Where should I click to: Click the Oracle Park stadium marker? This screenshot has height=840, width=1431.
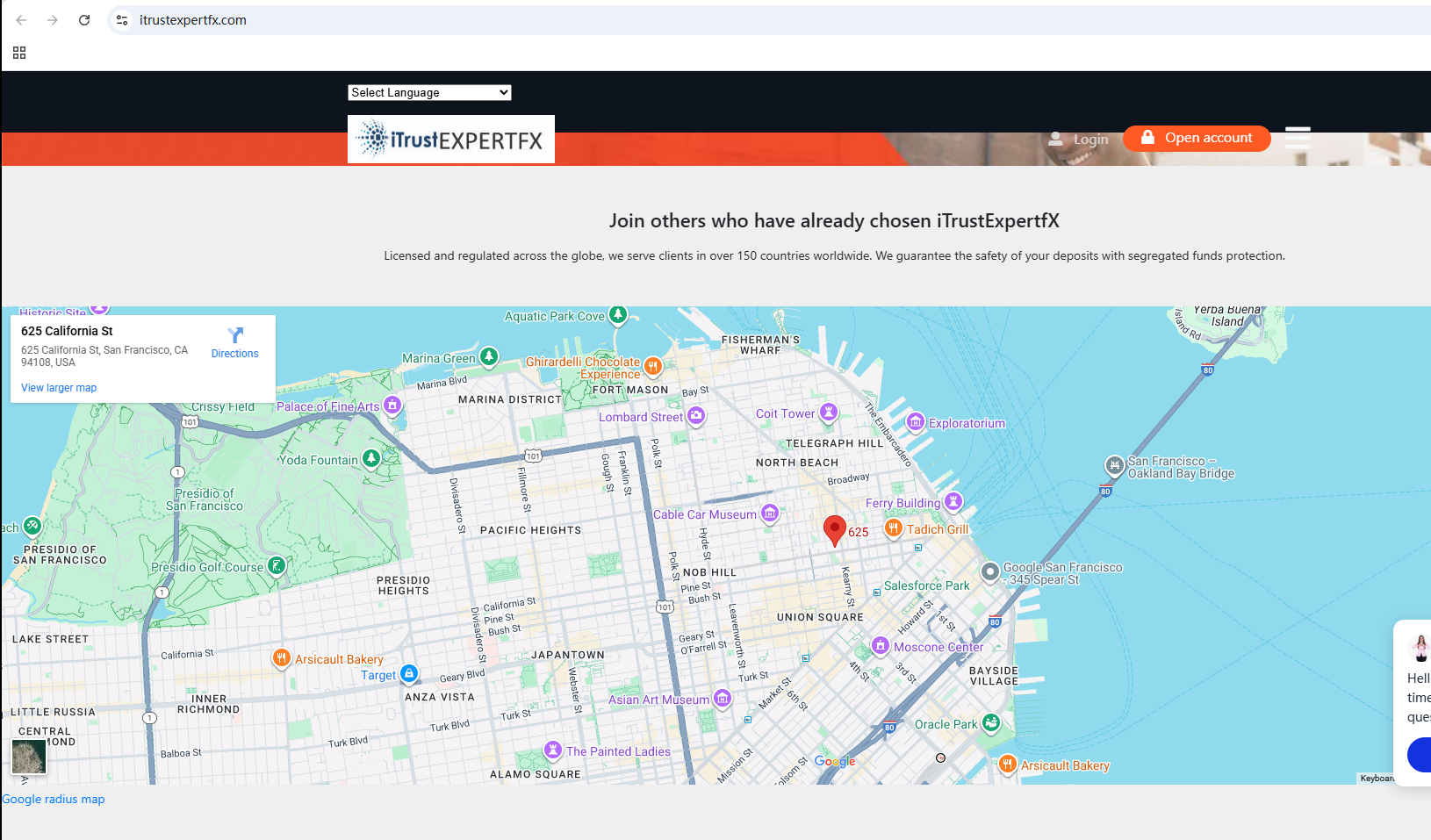(x=991, y=722)
